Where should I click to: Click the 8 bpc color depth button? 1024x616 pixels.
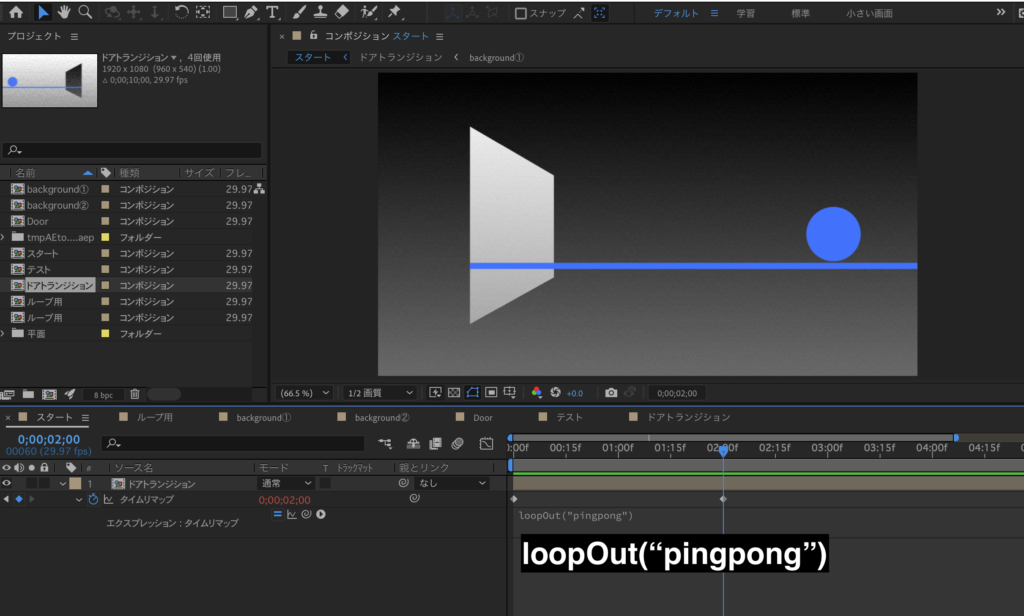tap(102, 394)
